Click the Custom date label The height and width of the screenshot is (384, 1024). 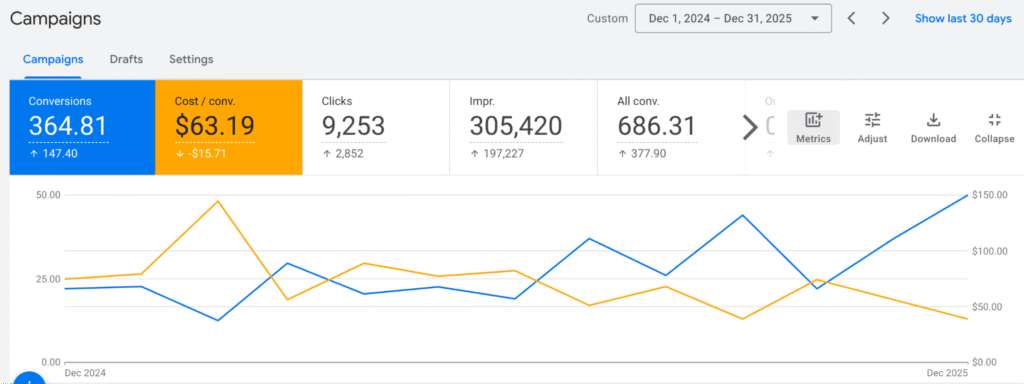tap(607, 18)
